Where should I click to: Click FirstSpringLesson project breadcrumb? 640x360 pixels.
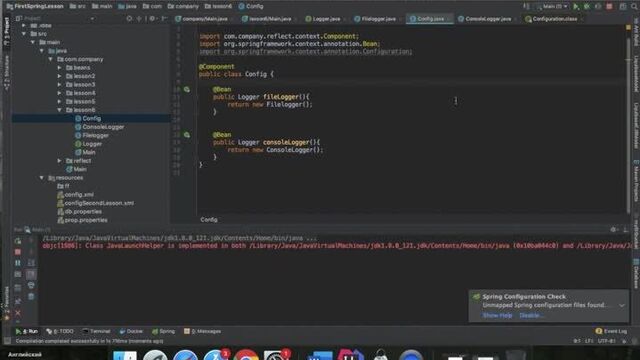coord(36,7)
